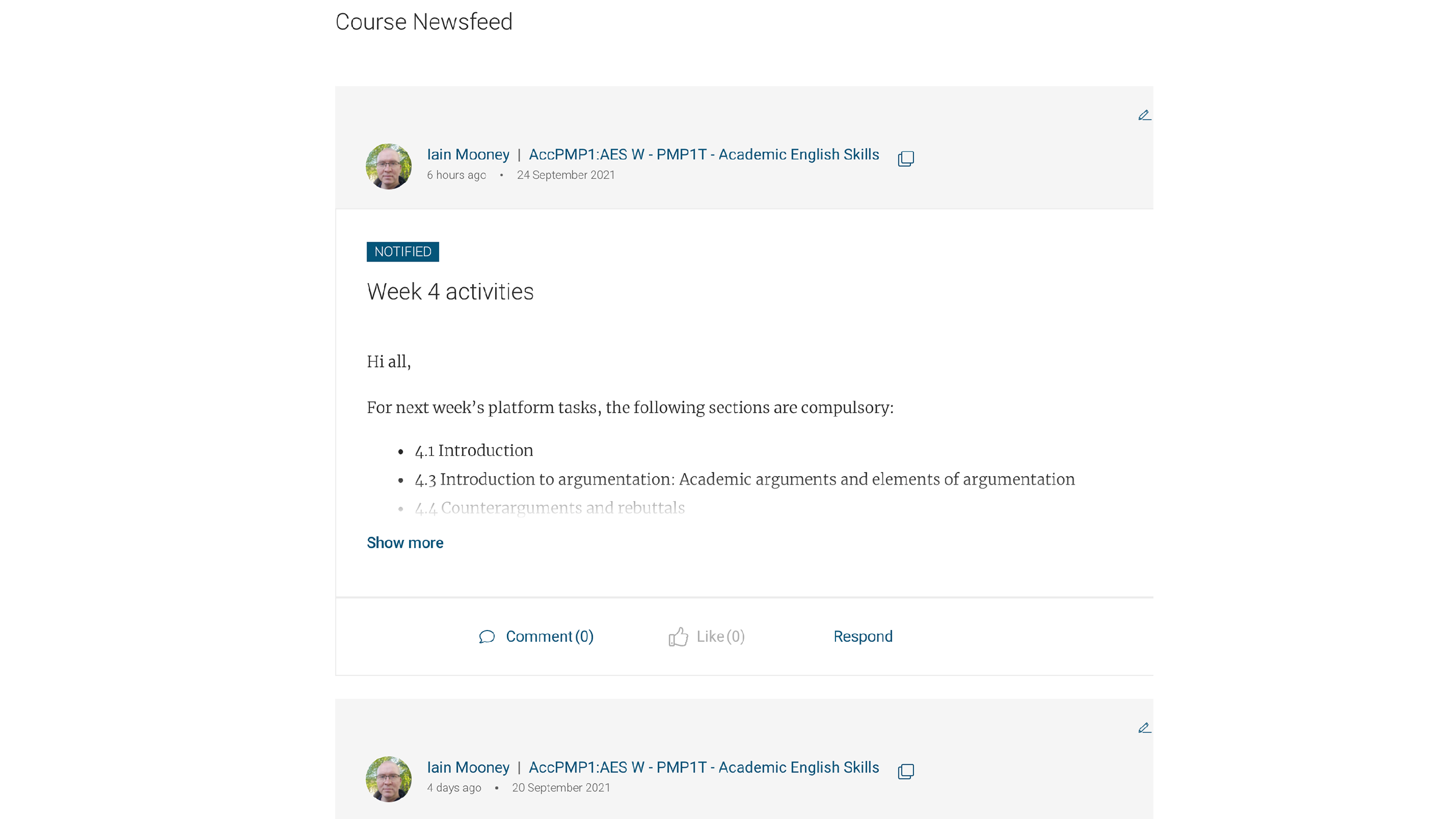The image size is (1456, 819).
Task: Expand the announcement with Show more
Action: coord(404,543)
